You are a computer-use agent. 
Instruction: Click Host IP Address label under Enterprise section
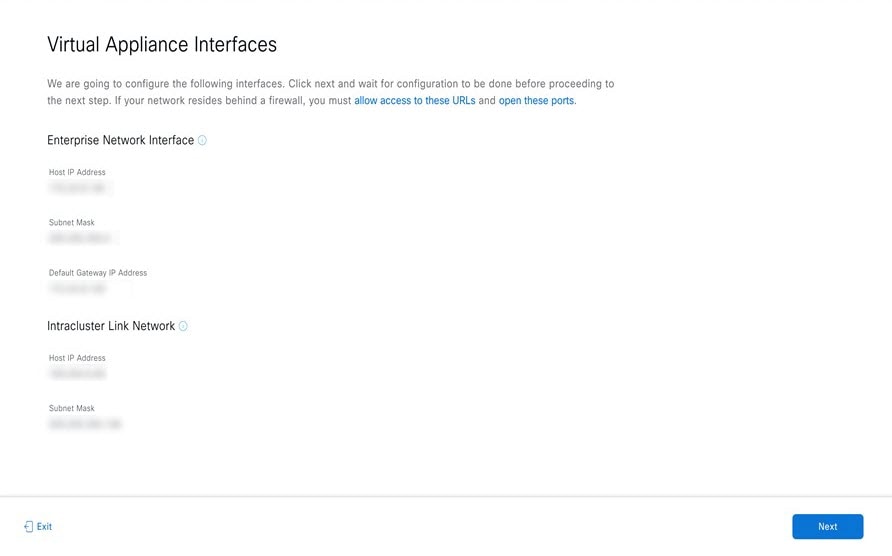pyautogui.click(x=77, y=172)
